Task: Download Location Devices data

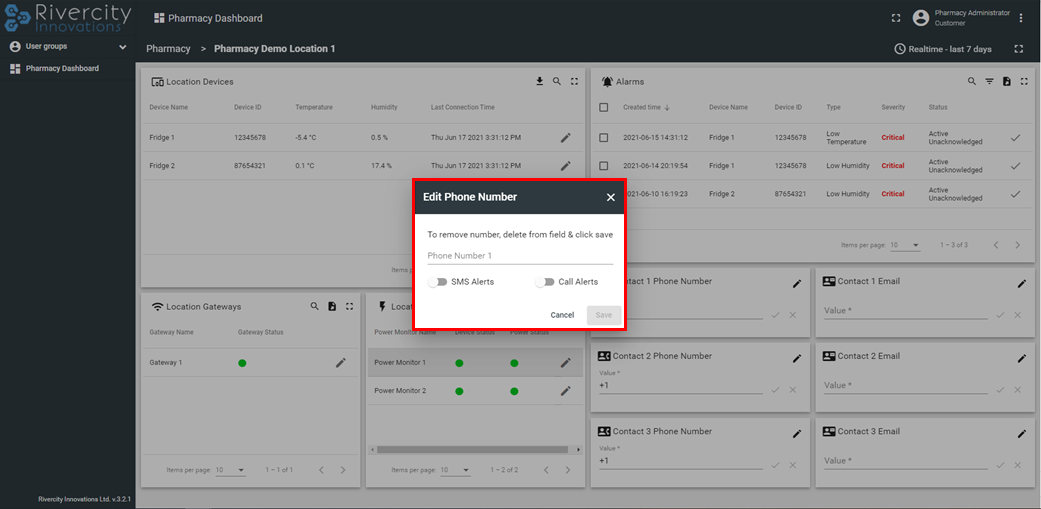Action: coord(540,82)
